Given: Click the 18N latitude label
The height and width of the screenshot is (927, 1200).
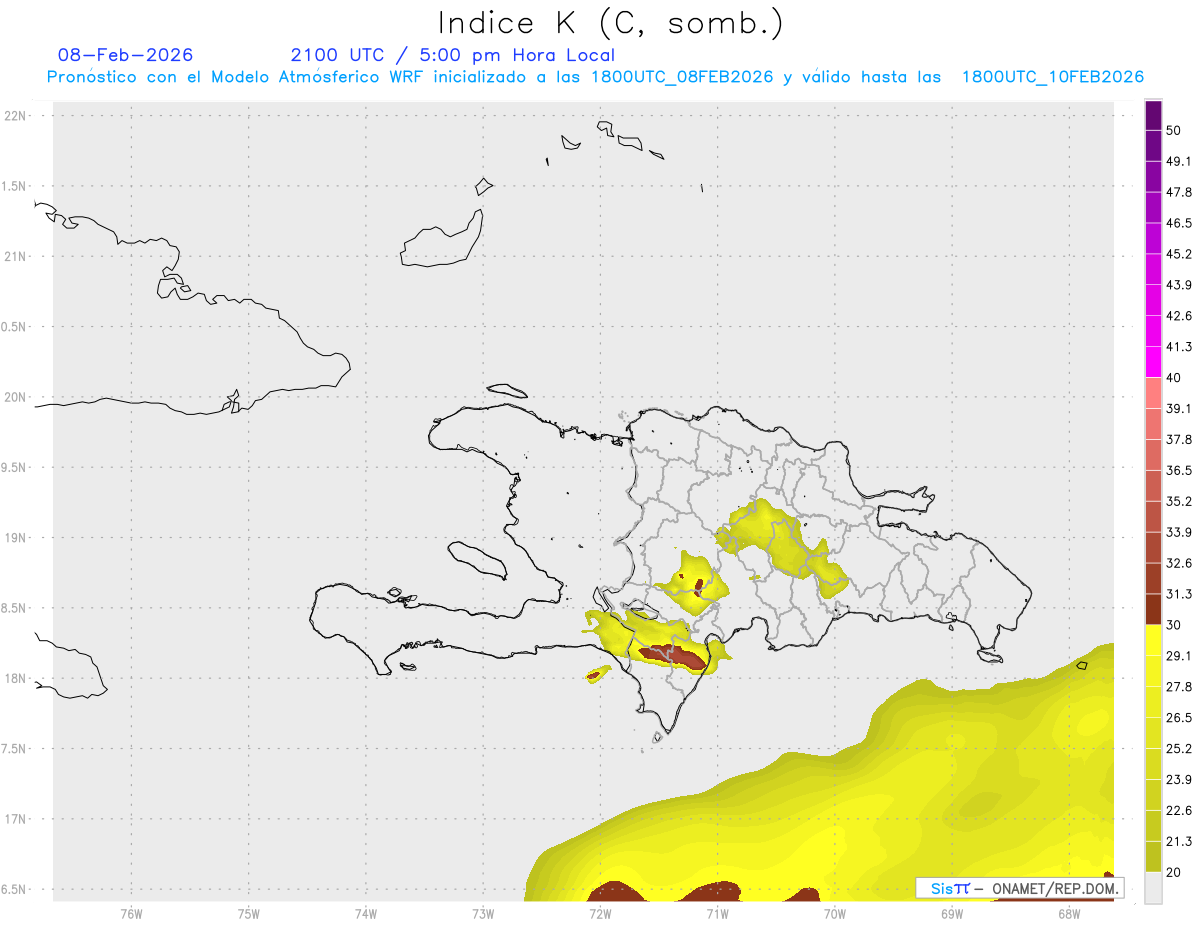Looking at the screenshot, I should 15,678.
